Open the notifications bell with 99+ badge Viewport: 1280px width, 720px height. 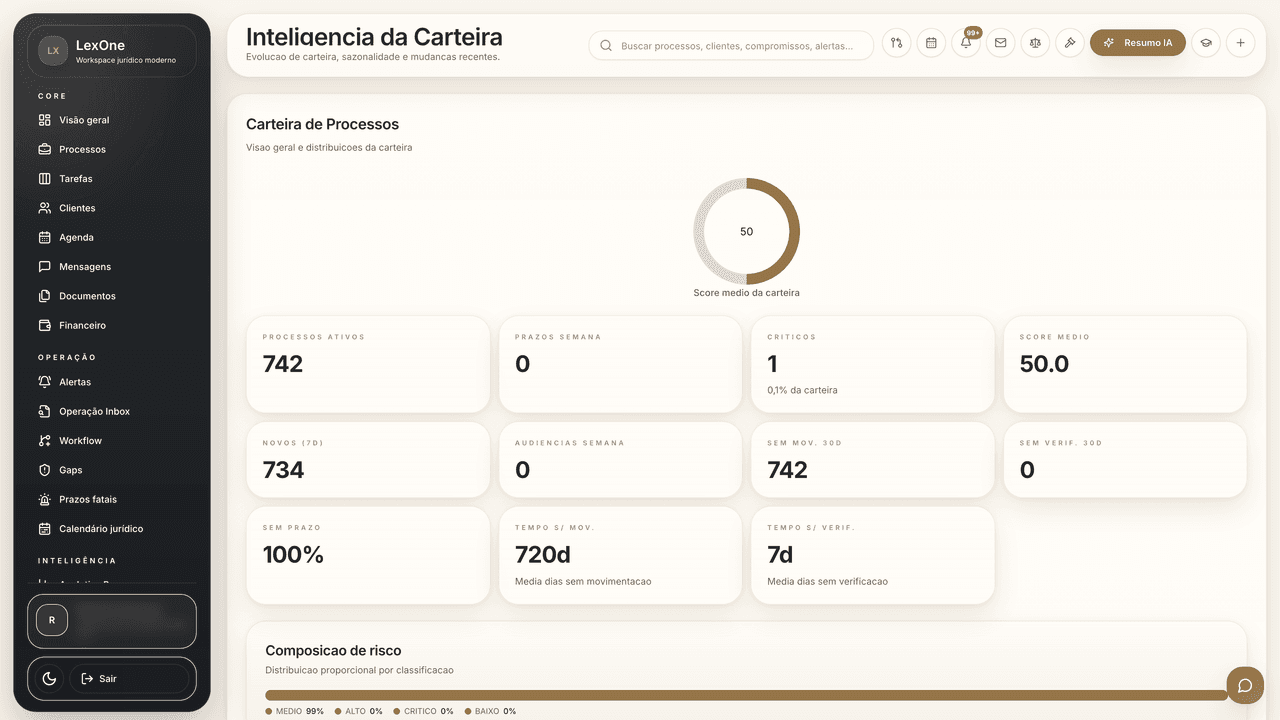point(966,43)
